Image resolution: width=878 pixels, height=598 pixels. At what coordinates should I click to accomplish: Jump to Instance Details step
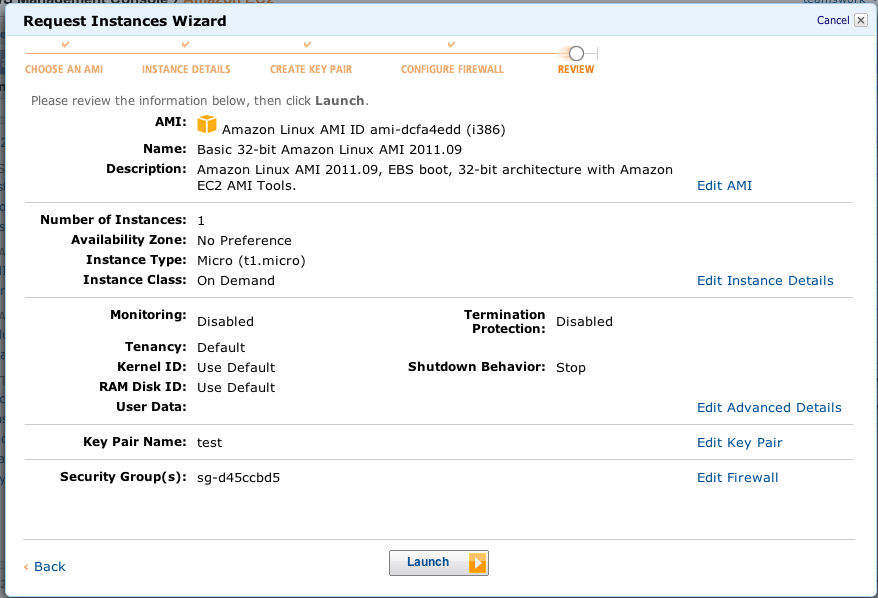pyautogui.click(x=186, y=69)
